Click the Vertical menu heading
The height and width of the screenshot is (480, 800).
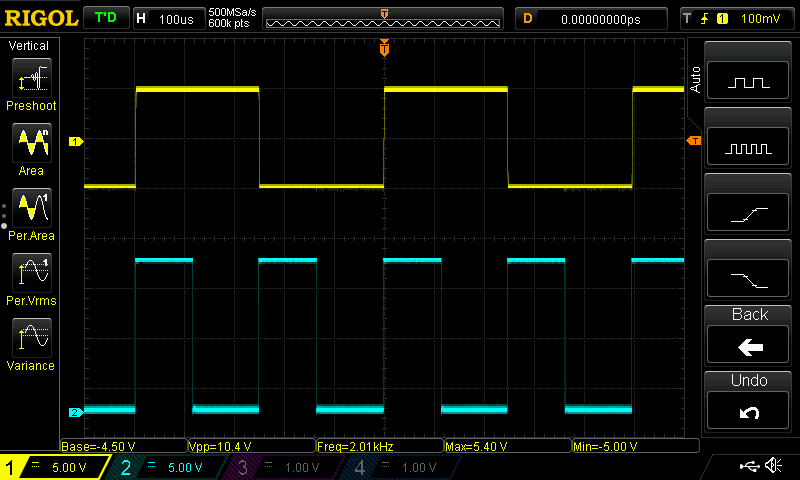29,46
